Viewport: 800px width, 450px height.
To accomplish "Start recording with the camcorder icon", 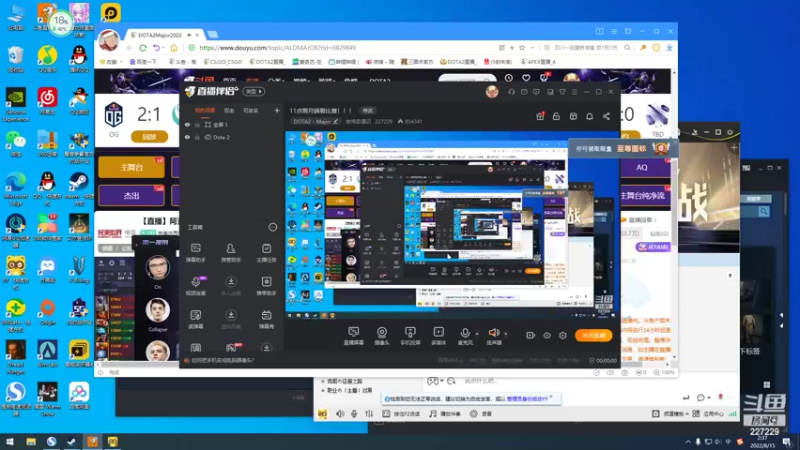I will tap(531, 335).
